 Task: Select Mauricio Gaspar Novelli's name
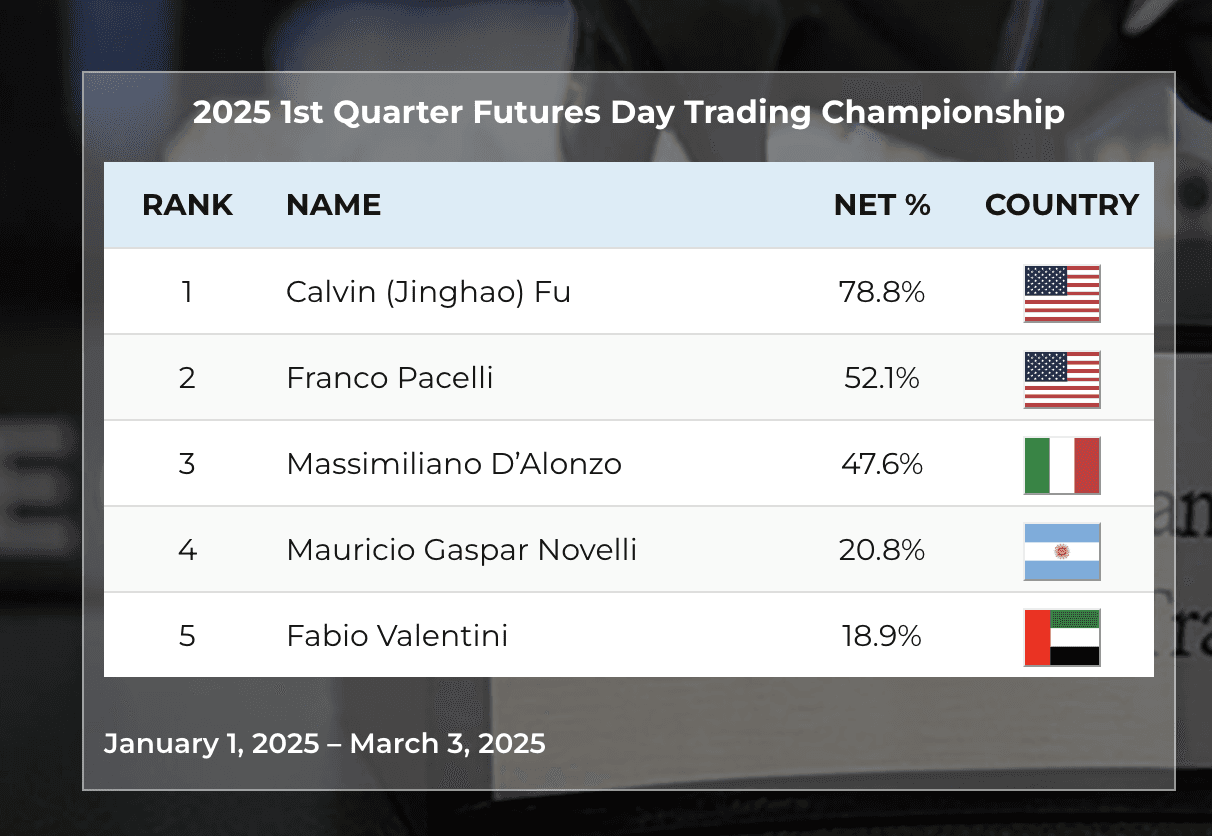(x=461, y=550)
